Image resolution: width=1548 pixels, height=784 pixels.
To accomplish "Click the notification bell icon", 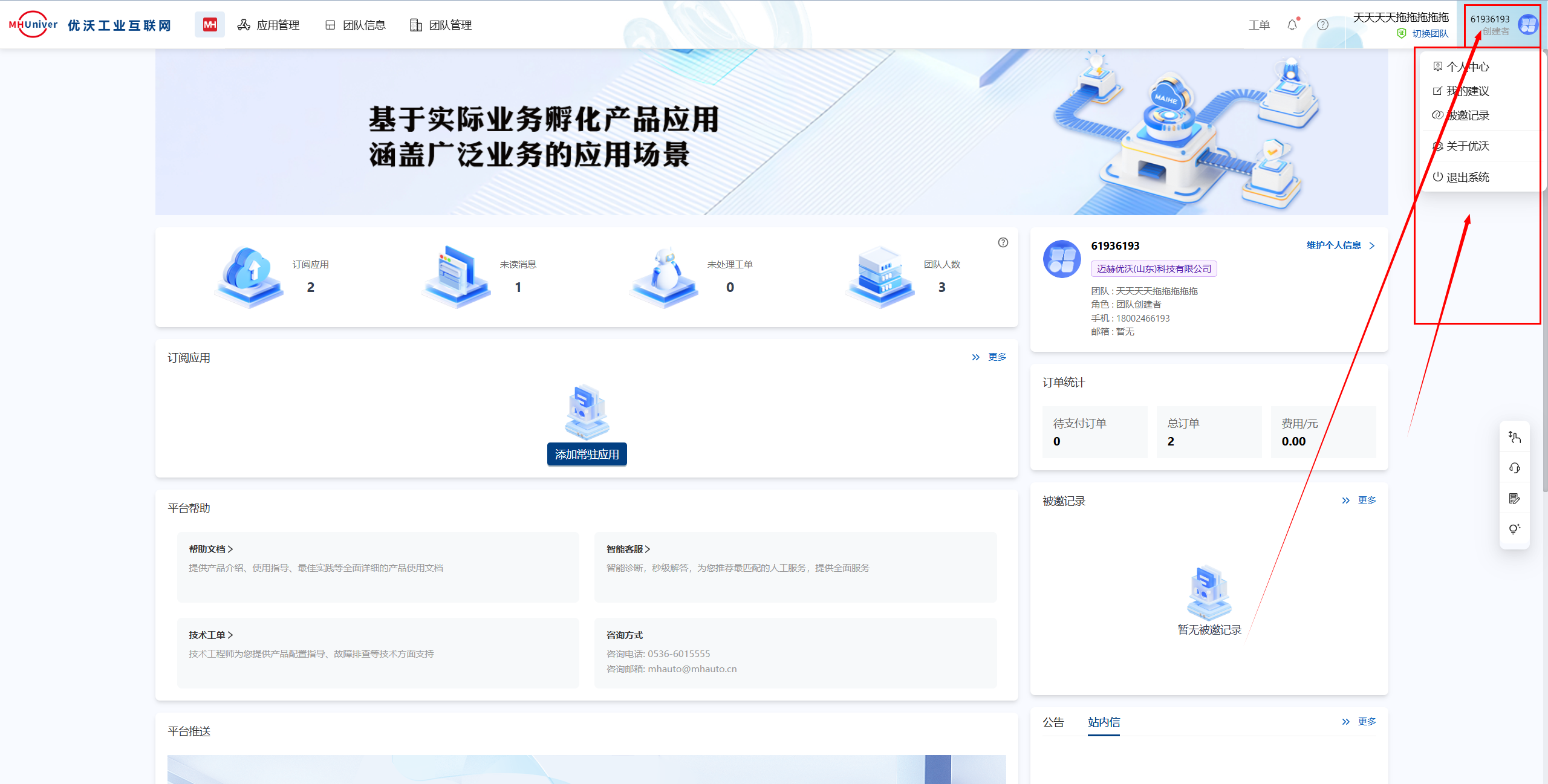I will [1292, 25].
